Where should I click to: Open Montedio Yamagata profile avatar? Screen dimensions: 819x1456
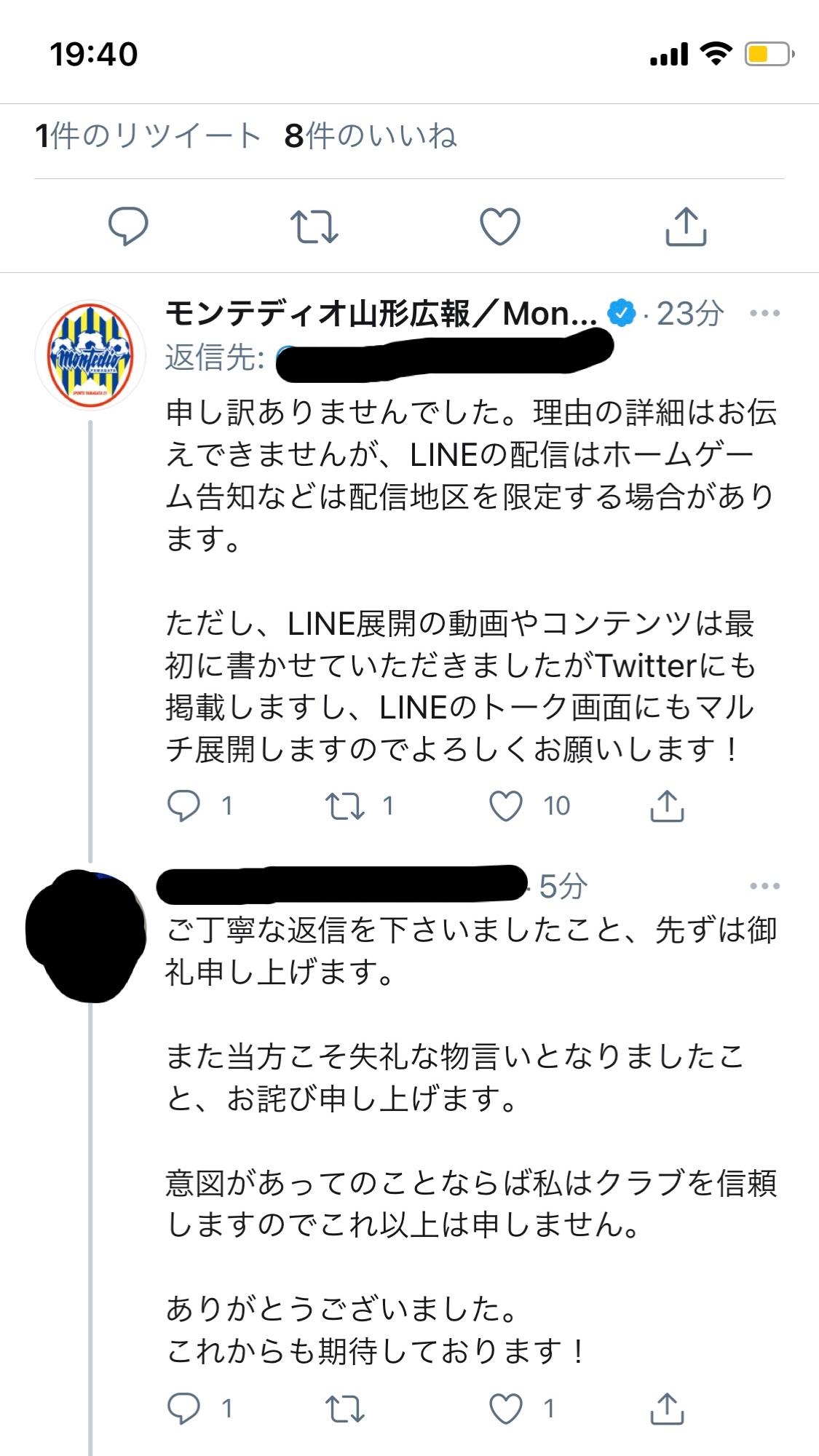(90, 355)
